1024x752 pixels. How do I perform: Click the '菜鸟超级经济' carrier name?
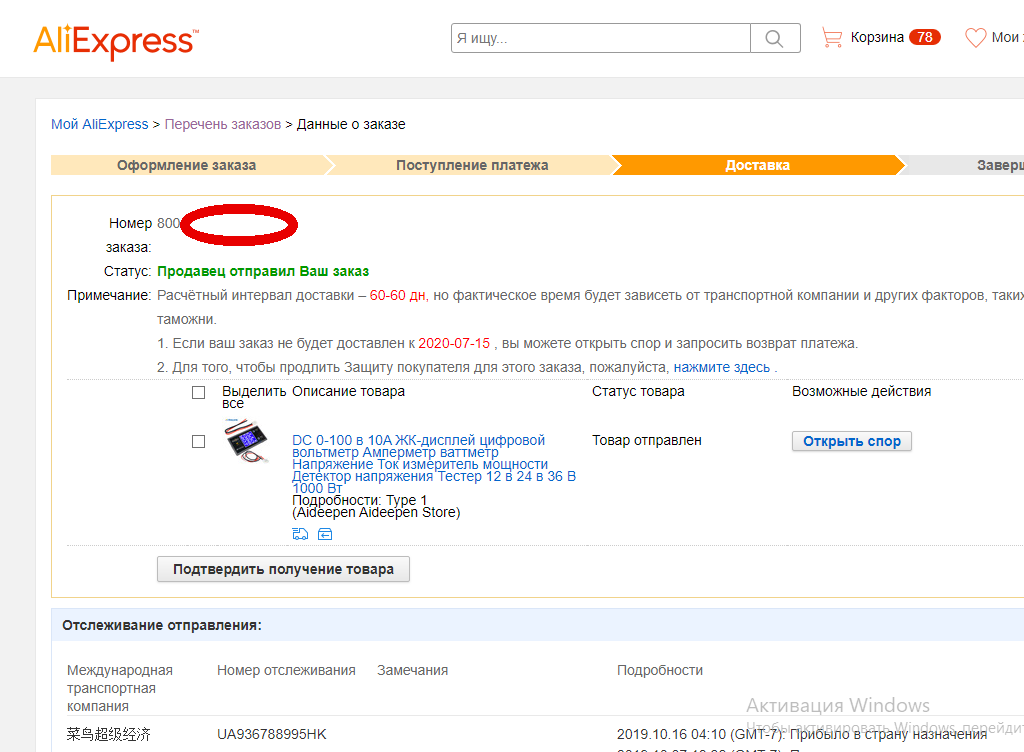[108, 734]
